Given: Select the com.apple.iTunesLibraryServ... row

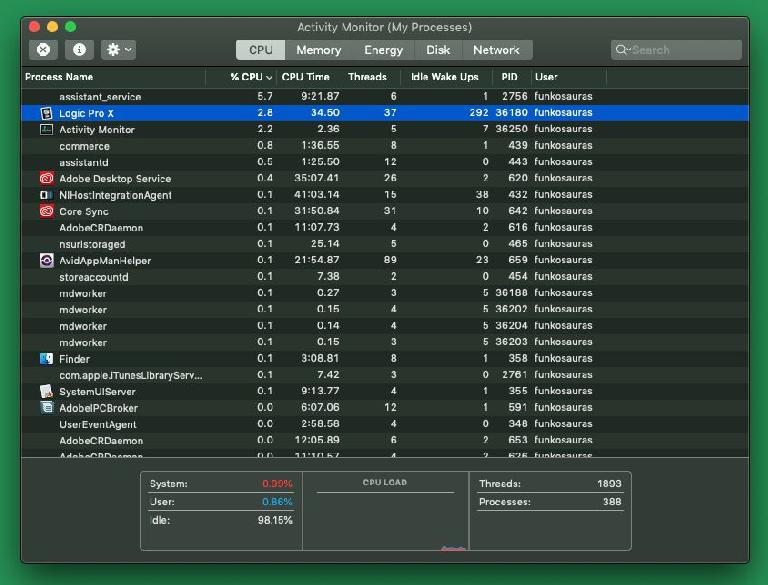Looking at the screenshot, I should [385, 375].
